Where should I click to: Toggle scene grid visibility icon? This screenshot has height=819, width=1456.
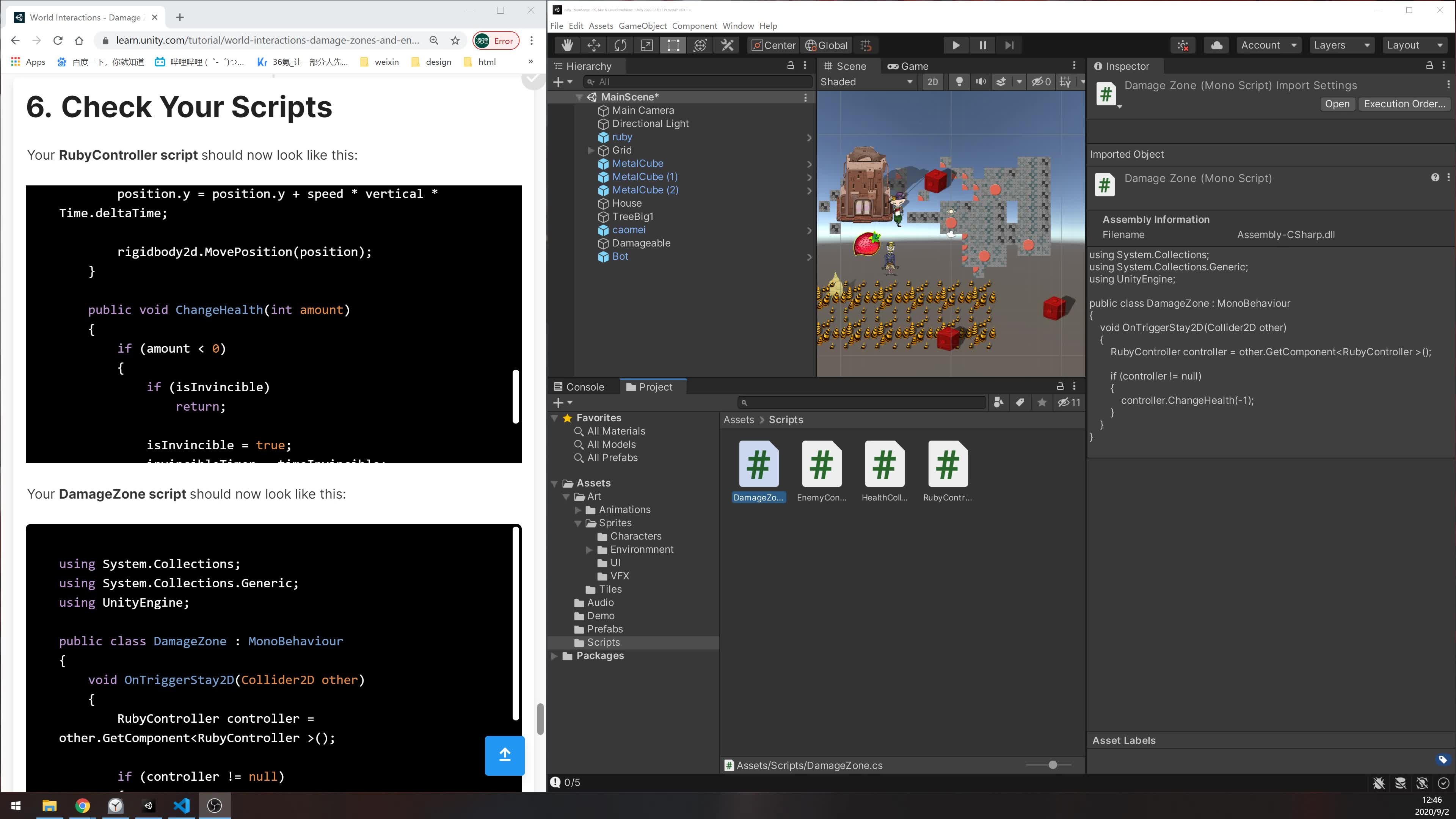coord(1065,82)
